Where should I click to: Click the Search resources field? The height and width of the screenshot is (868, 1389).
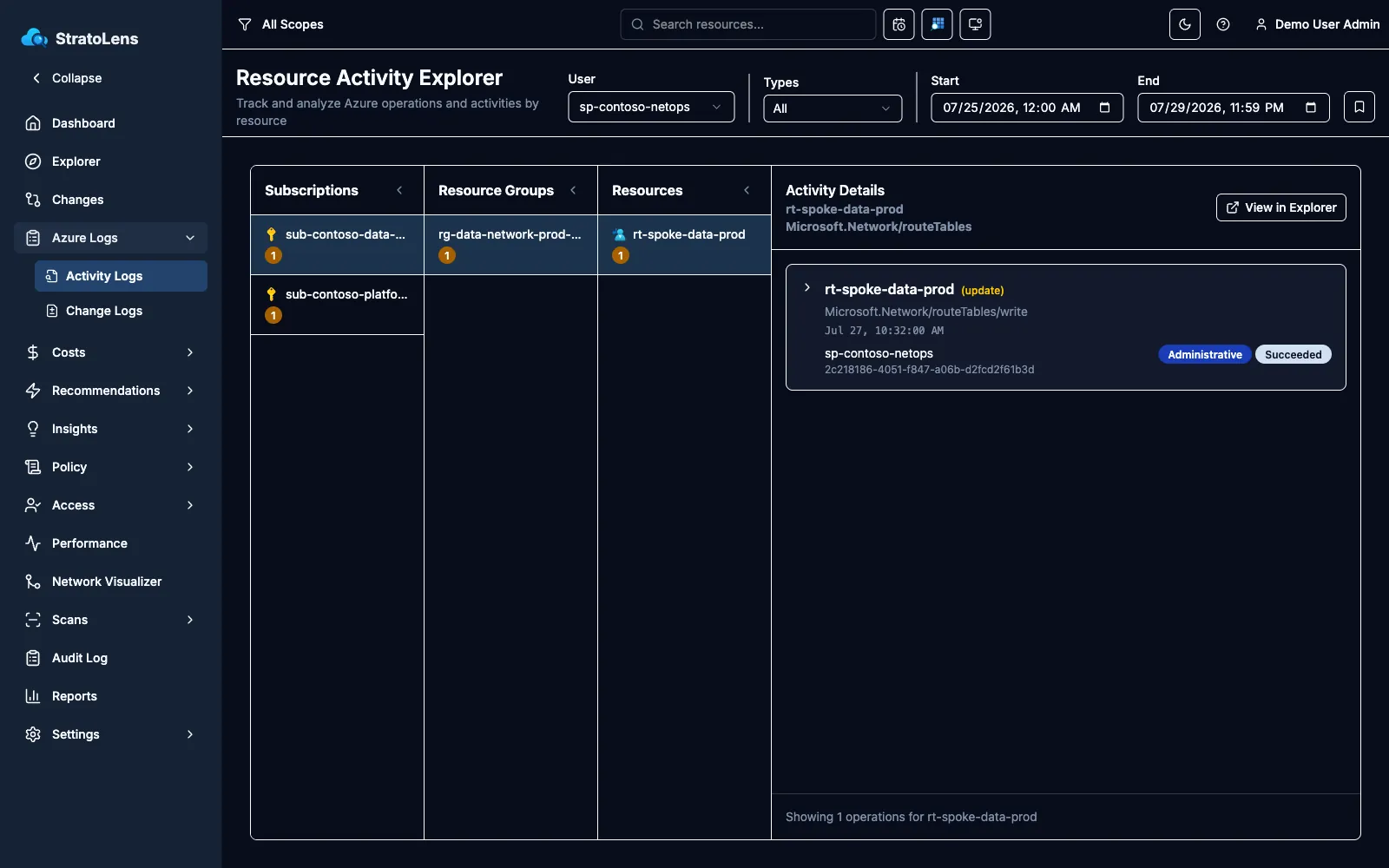pos(747,24)
